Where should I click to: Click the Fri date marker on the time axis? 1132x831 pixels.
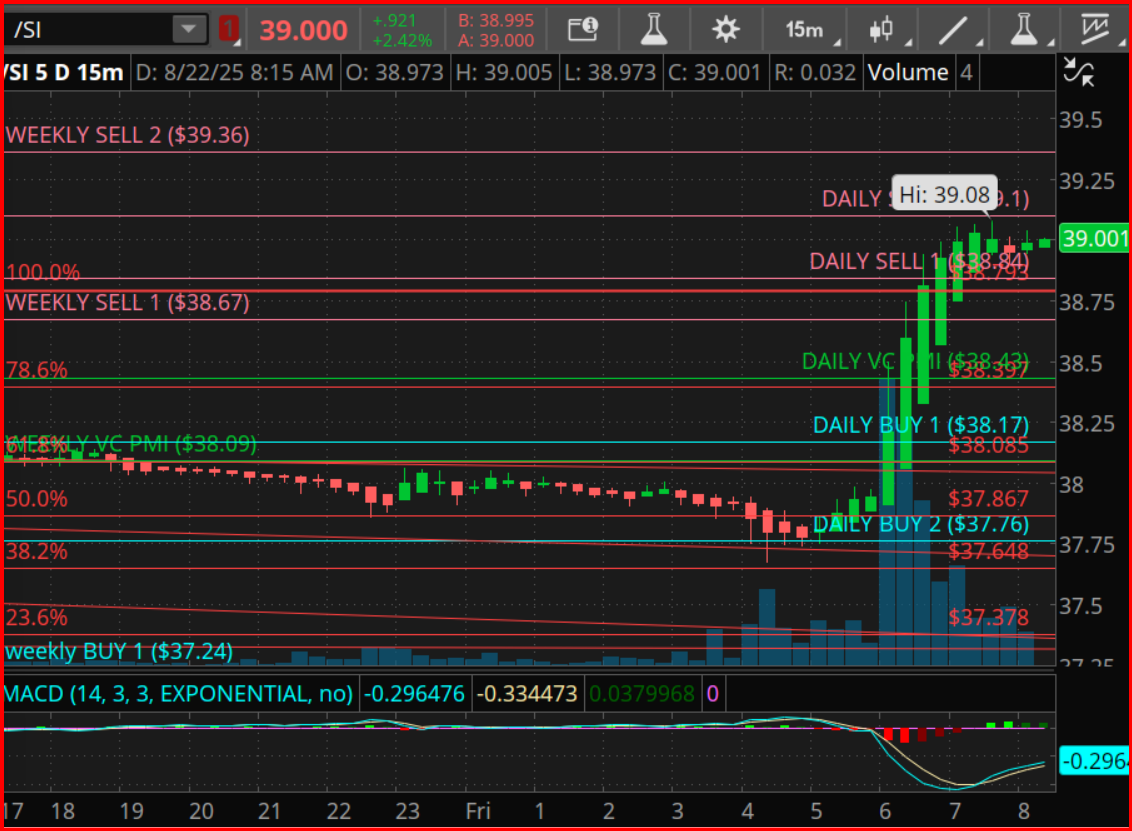click(x=478, y=811)
